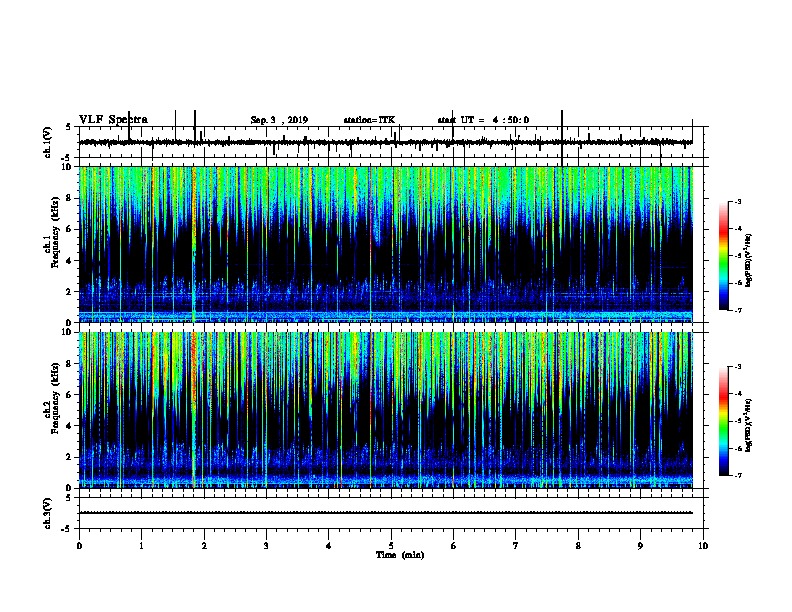The height and width of the screenshot is (612, 792).
Task: Click time axis tick label "1"
Action: (x=141, y=546)
